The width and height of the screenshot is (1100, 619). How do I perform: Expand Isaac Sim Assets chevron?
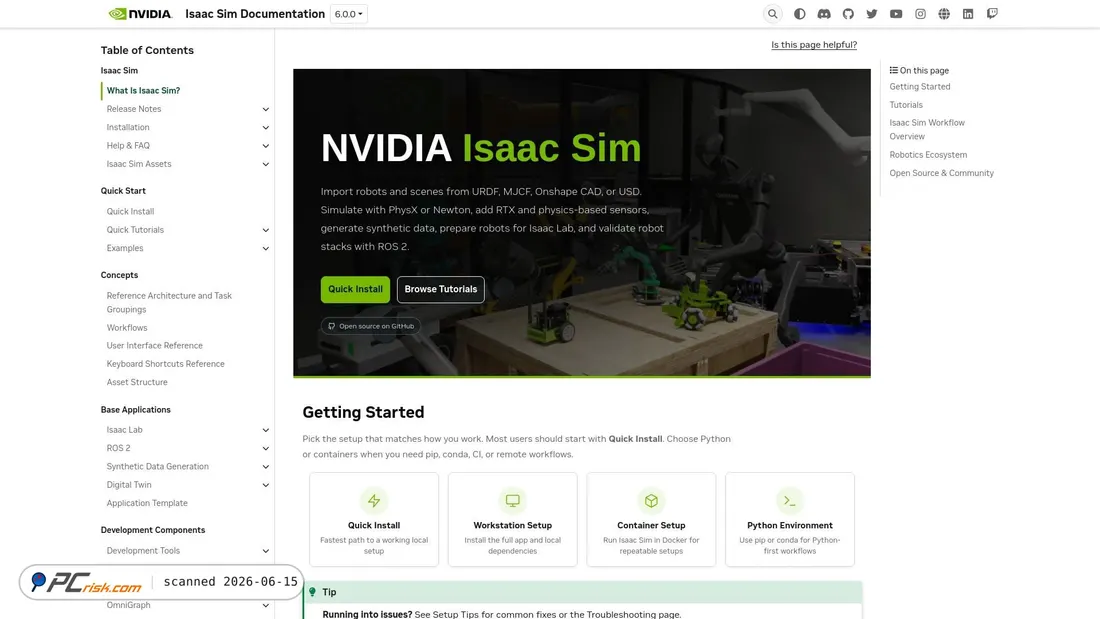(x=266, y=164)
